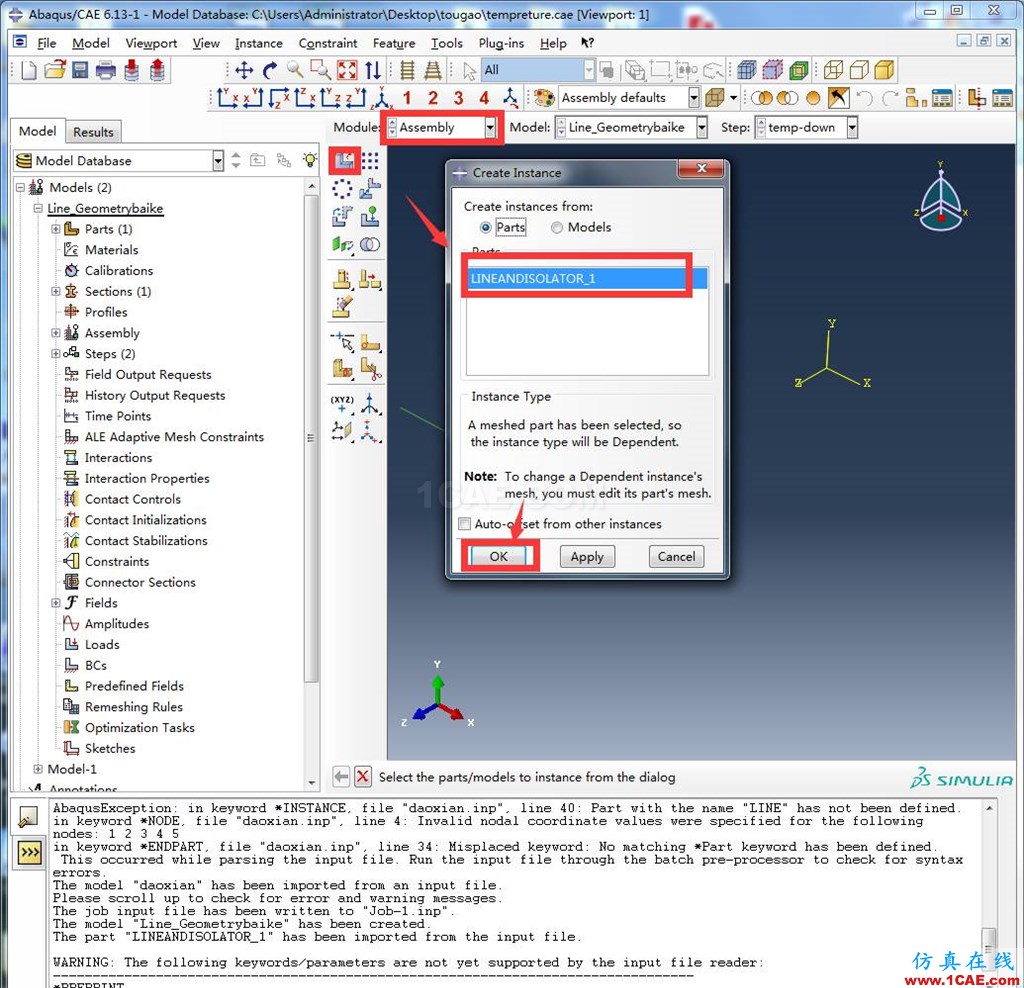
Task: Select BCs in the model tree
Action: point(95,665)
